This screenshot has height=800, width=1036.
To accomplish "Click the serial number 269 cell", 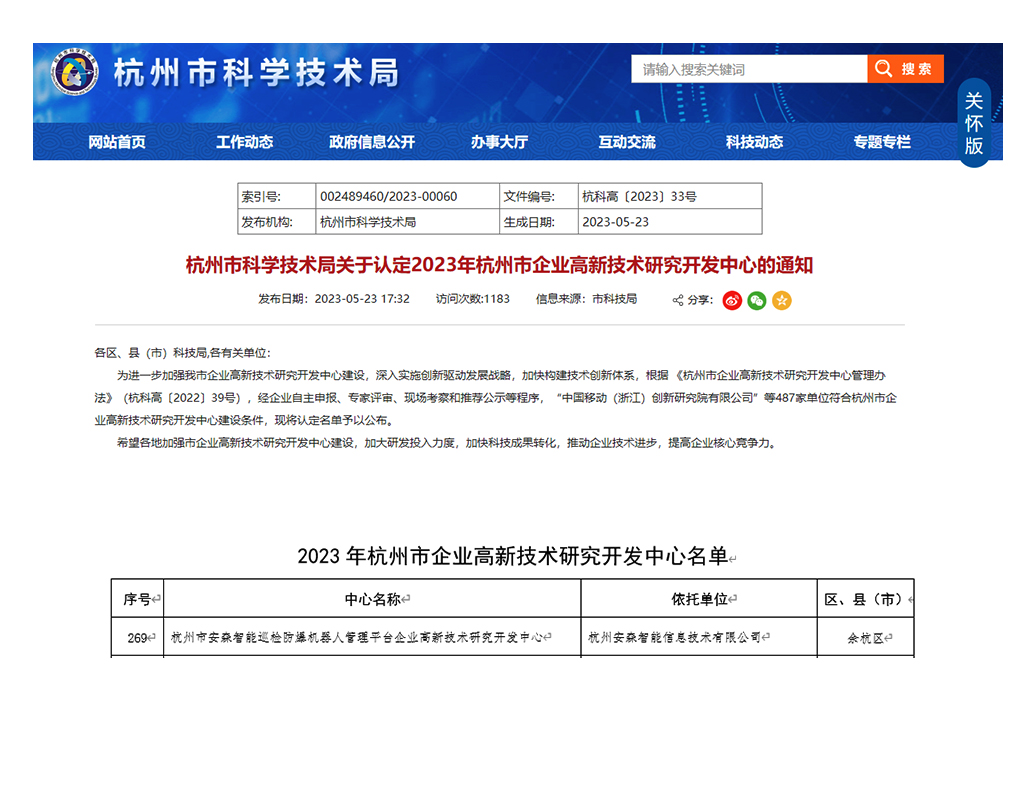I will click(x=137, y=637).
